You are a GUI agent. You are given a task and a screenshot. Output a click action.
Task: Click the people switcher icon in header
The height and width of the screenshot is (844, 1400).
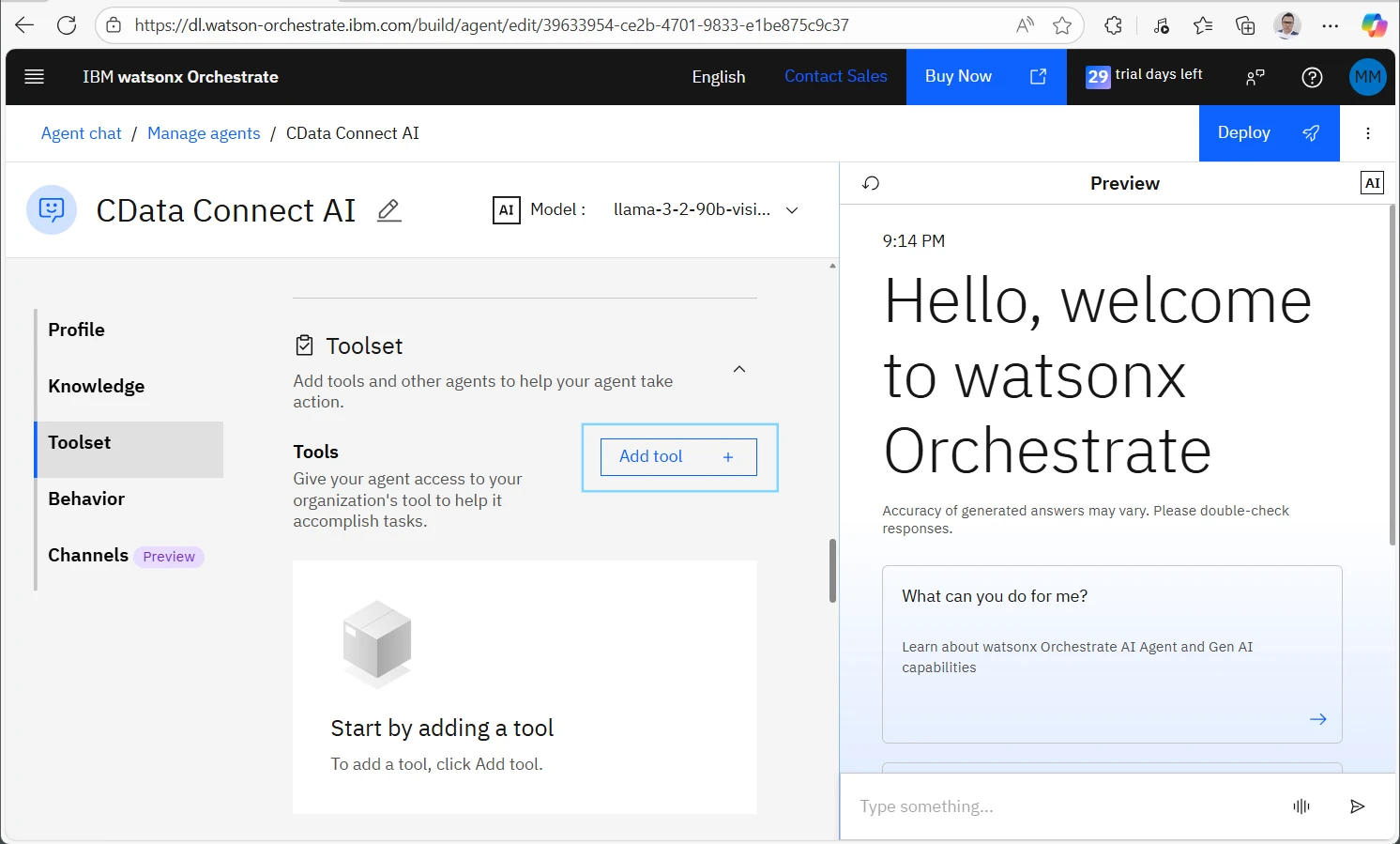[x=1255, y=77]
